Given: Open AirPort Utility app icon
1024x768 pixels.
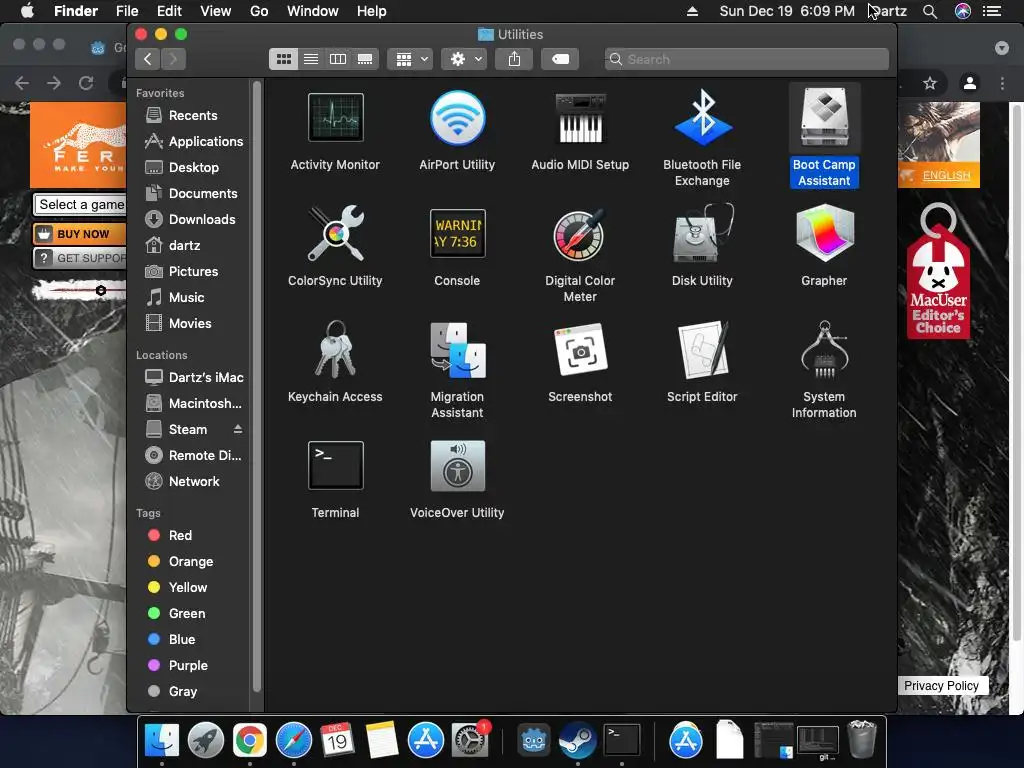Looking at the screenshot, I should pos(457,118).
